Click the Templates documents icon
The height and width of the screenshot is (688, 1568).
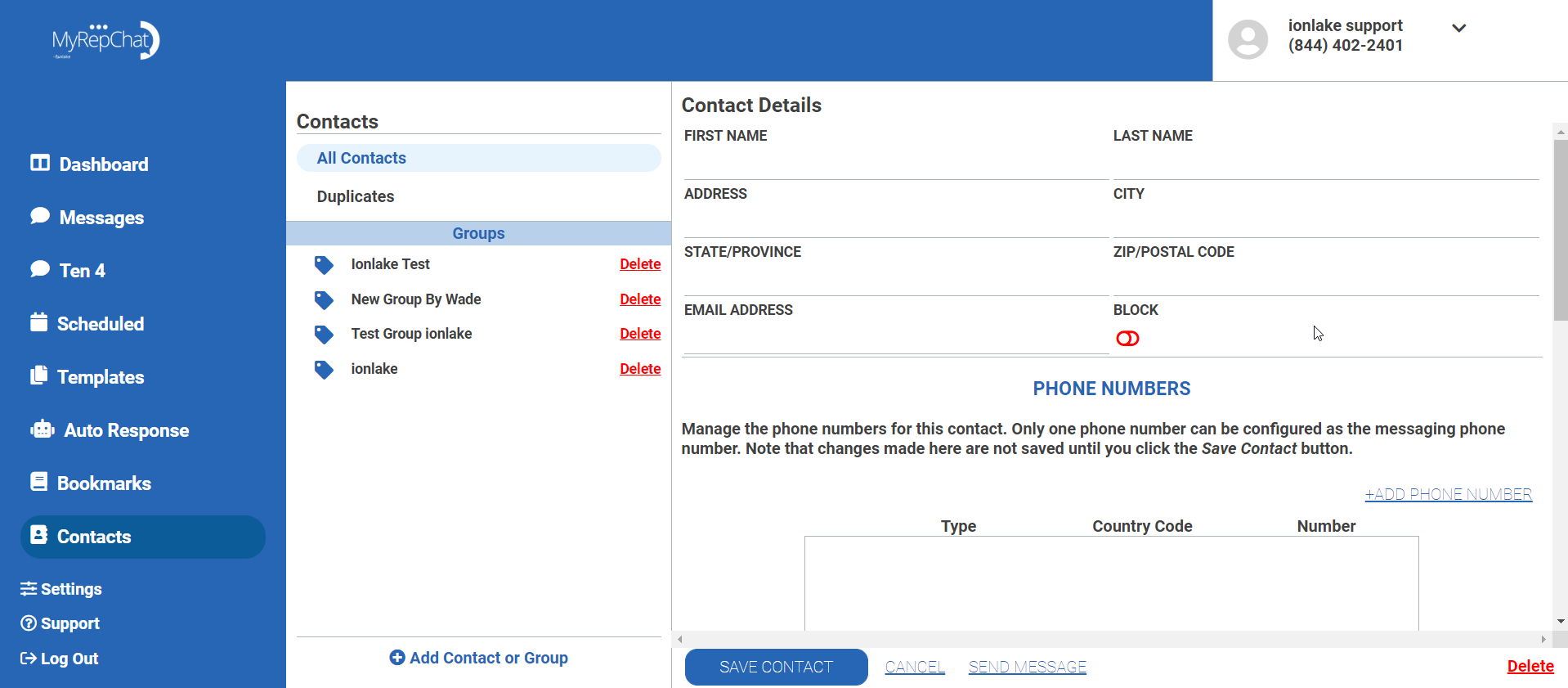(x=38, y=375)
